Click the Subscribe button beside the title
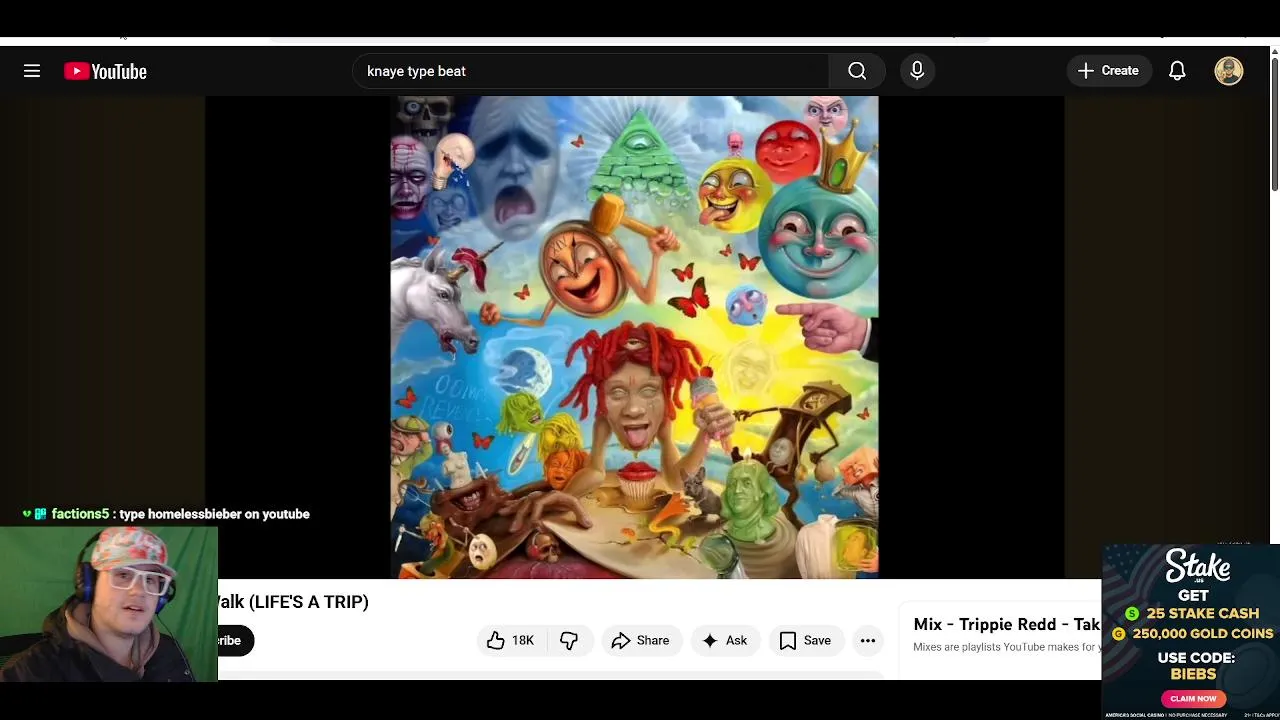The width and height of the screenshot is (1280, 720). click(236, 640)
